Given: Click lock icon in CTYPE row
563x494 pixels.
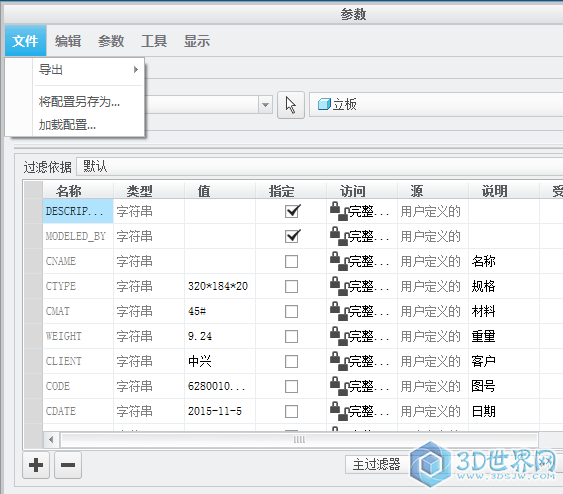Looking at the screenshot, I should click(339, 286).
